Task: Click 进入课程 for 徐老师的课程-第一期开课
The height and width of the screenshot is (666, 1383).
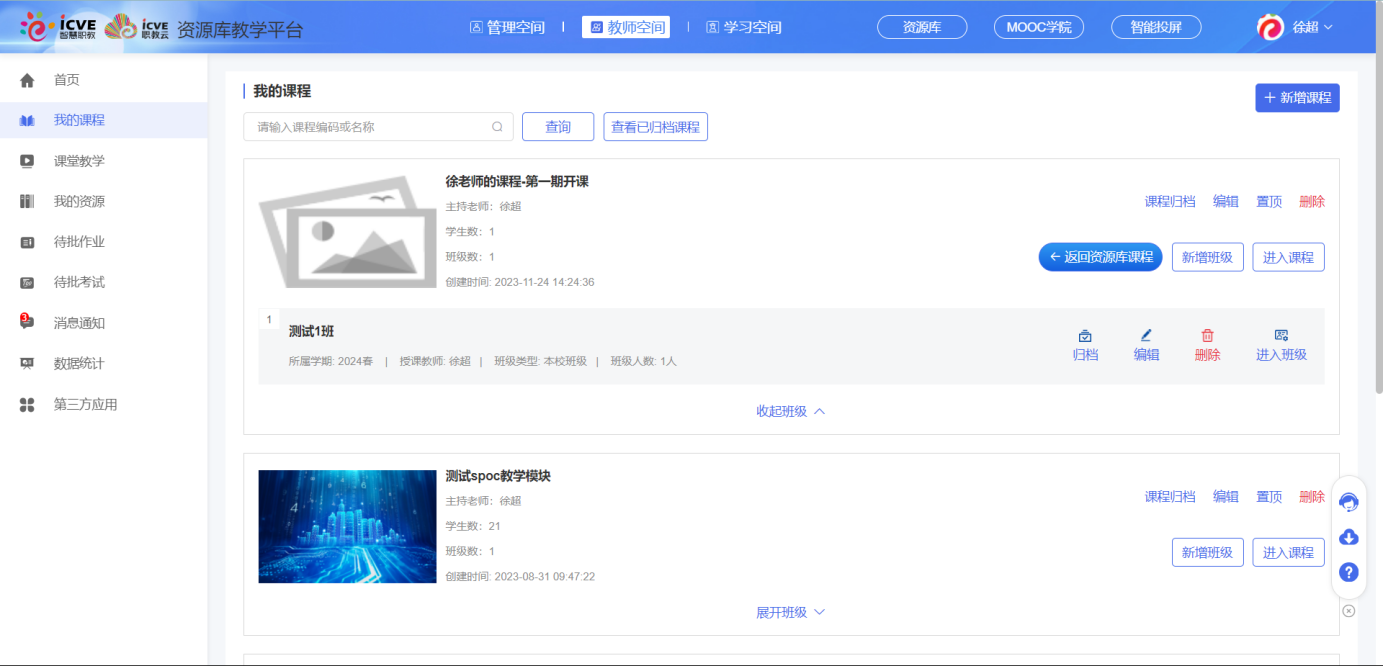Action: (x=1288, y=257)
